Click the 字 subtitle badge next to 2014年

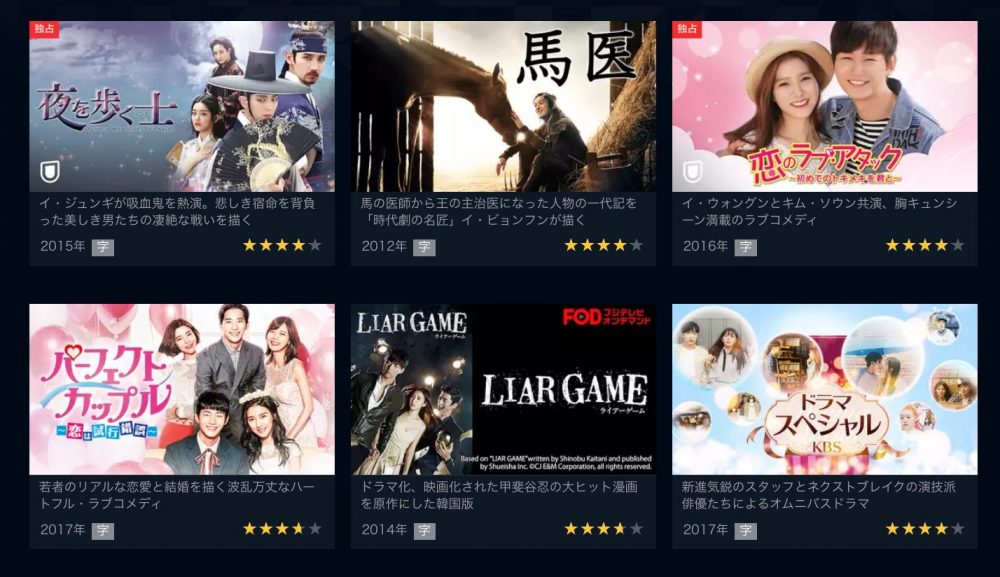click(x=424, y=530)
